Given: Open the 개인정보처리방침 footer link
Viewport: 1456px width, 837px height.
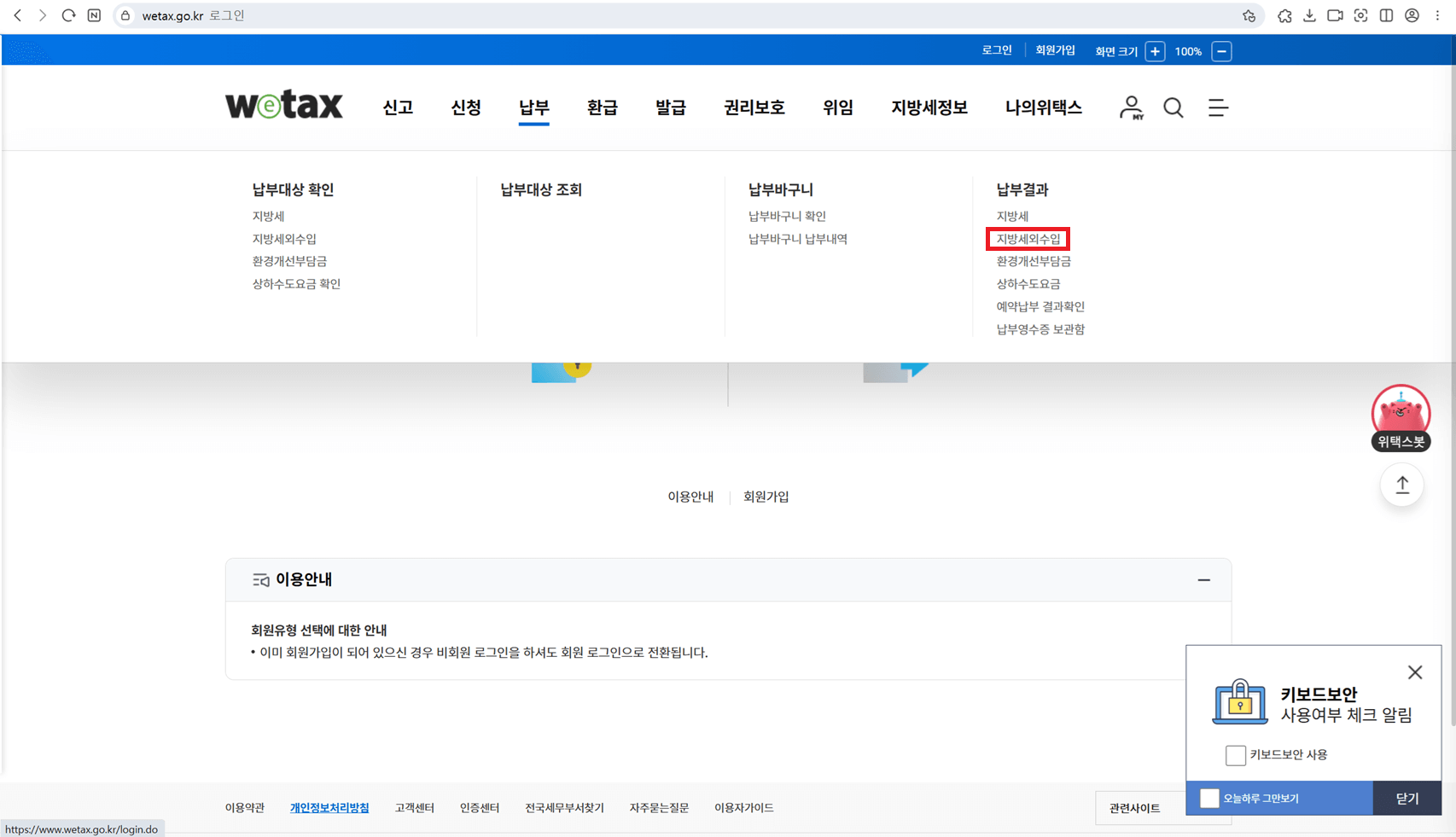Looking at the screenshot, I should (x=329, y=807).
